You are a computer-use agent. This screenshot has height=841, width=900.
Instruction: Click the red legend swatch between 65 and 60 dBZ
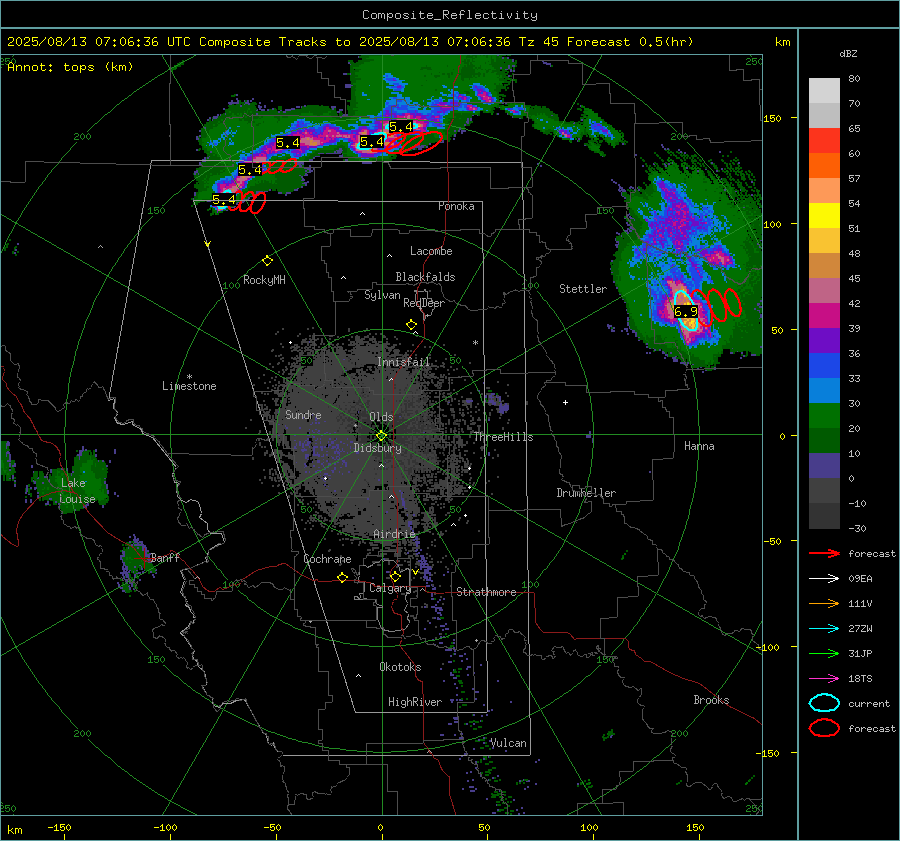pyautogui.click(x=824, y=141)
